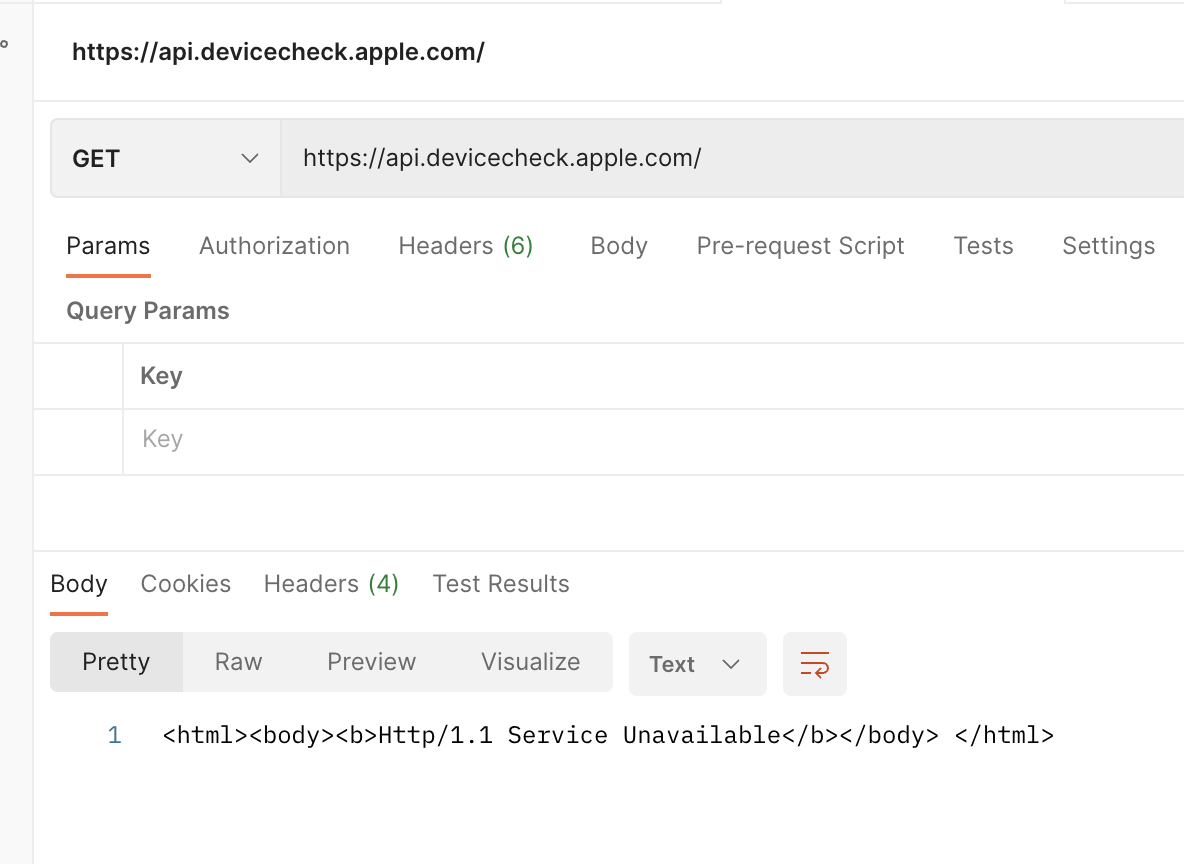Expand the Text format dropdown

point(697,664)
